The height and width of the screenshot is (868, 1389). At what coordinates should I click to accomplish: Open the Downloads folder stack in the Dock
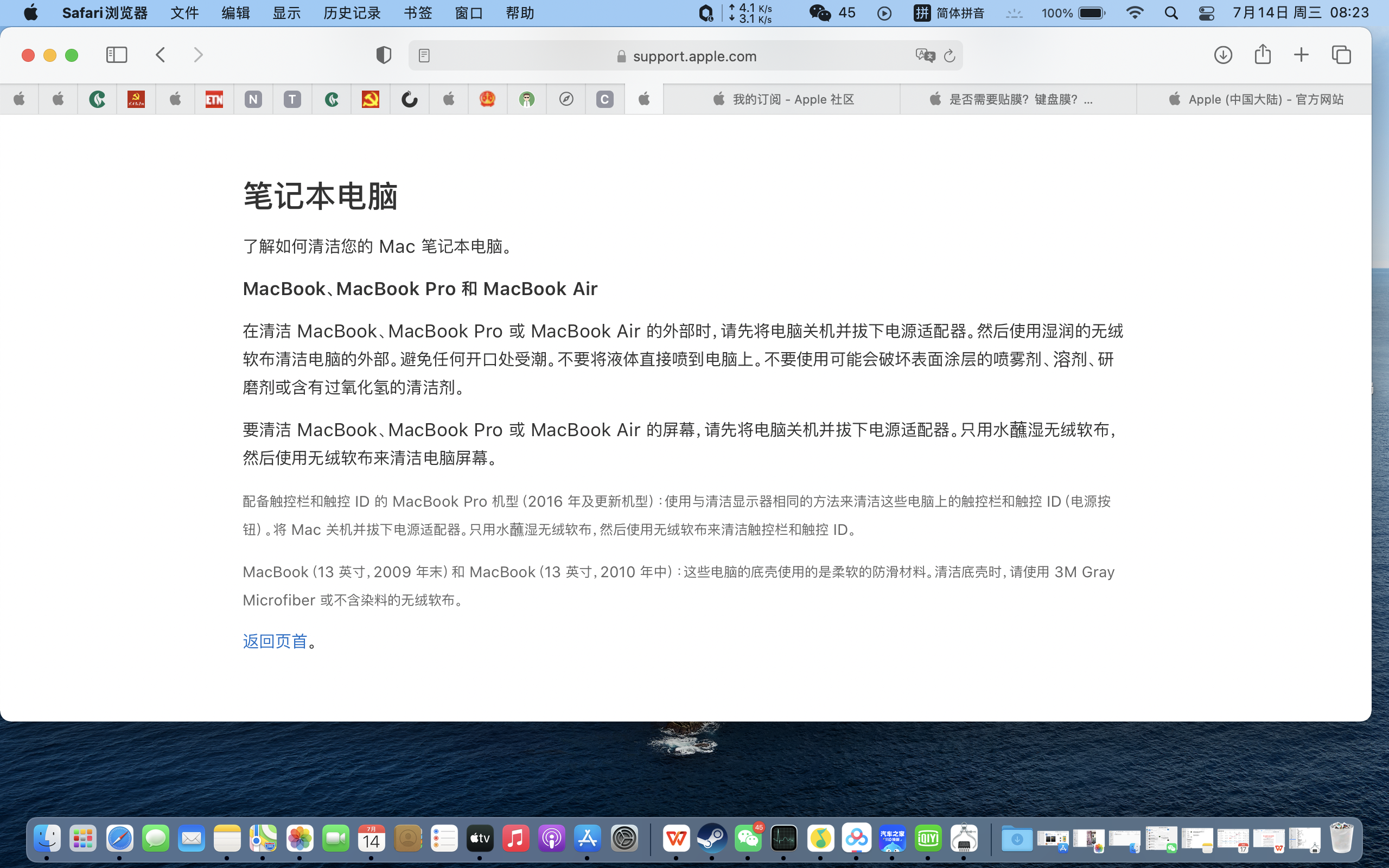[x=1016, y=839]
